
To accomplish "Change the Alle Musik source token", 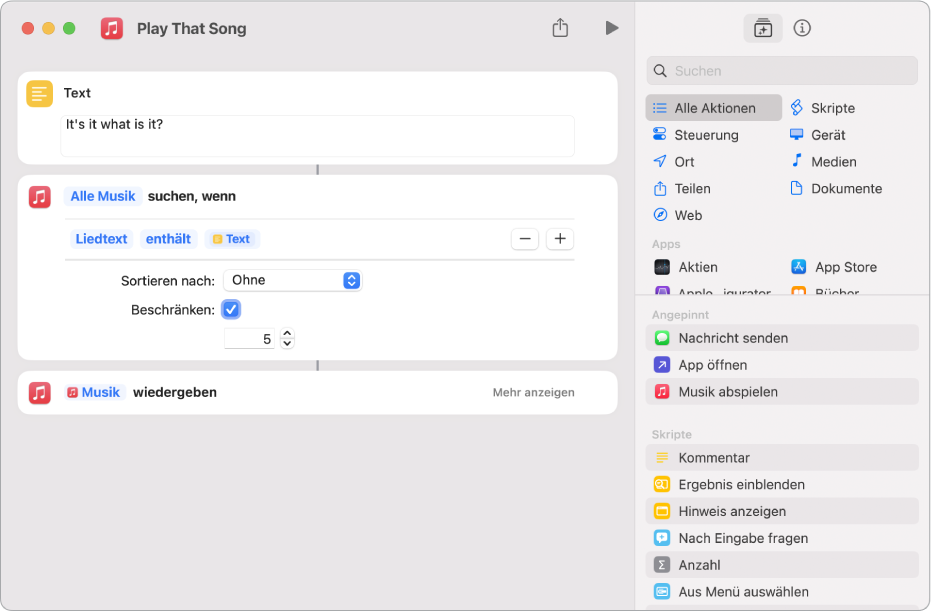I will click(103, 196).
